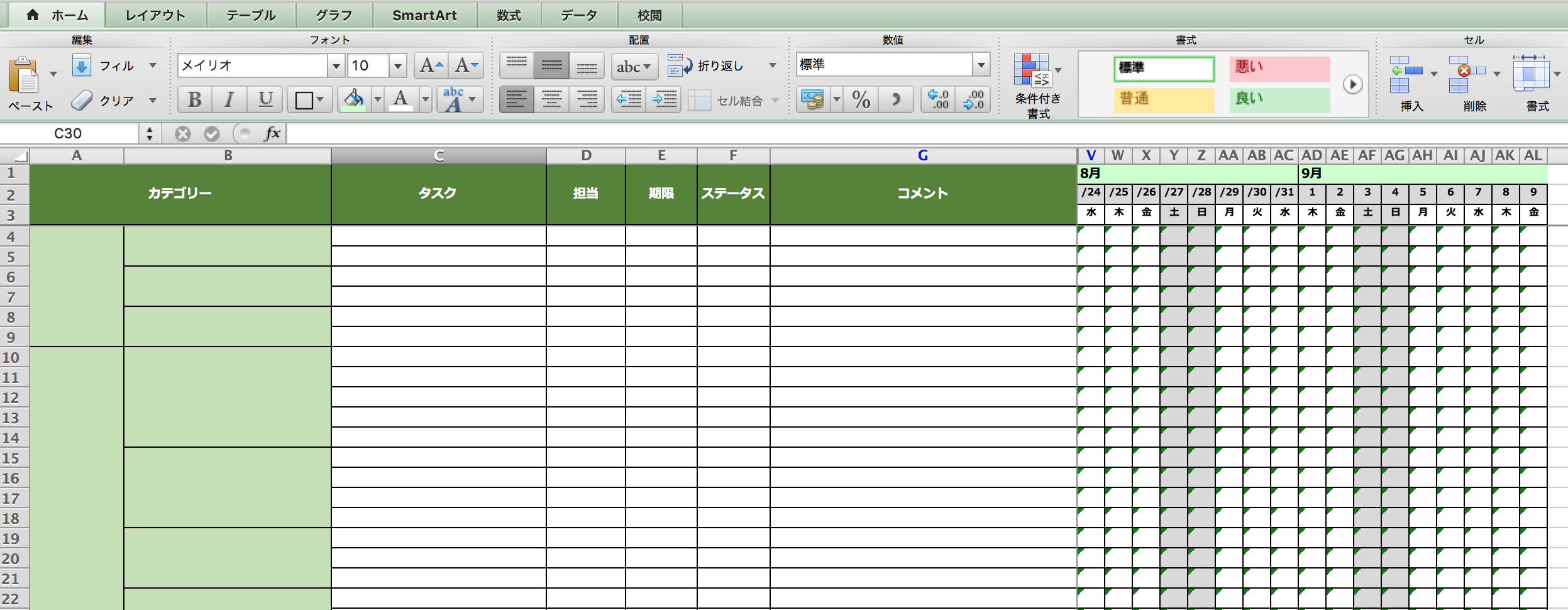Open conditional formatting (条件付き書式)
Viewport: 1568px width, 610px height.
tap(1037, 86)
